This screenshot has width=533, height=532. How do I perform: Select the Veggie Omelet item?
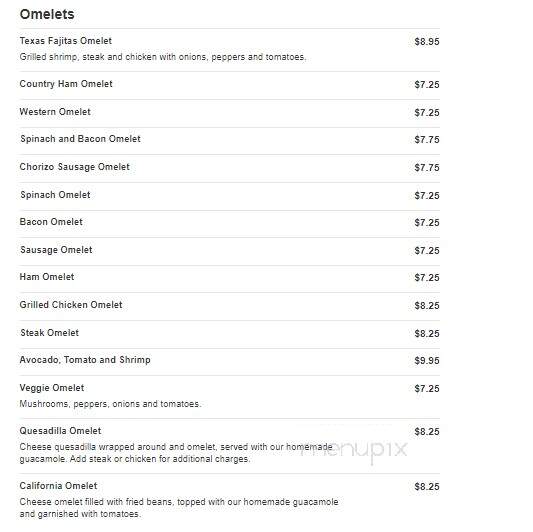pyautogui.click(x=52, y=388)
